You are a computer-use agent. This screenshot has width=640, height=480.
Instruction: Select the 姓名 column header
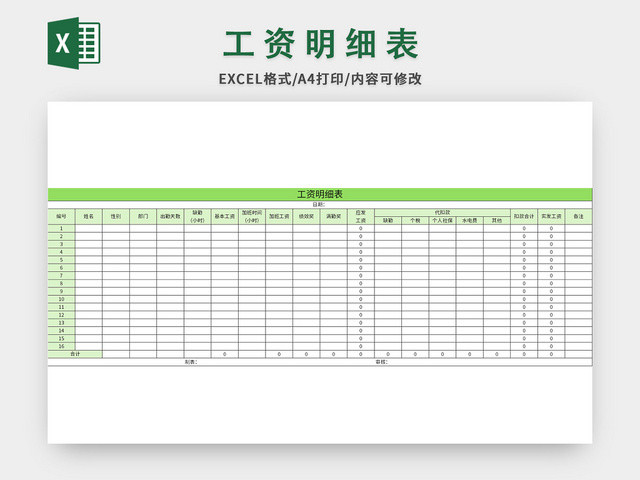pos(89,216)
